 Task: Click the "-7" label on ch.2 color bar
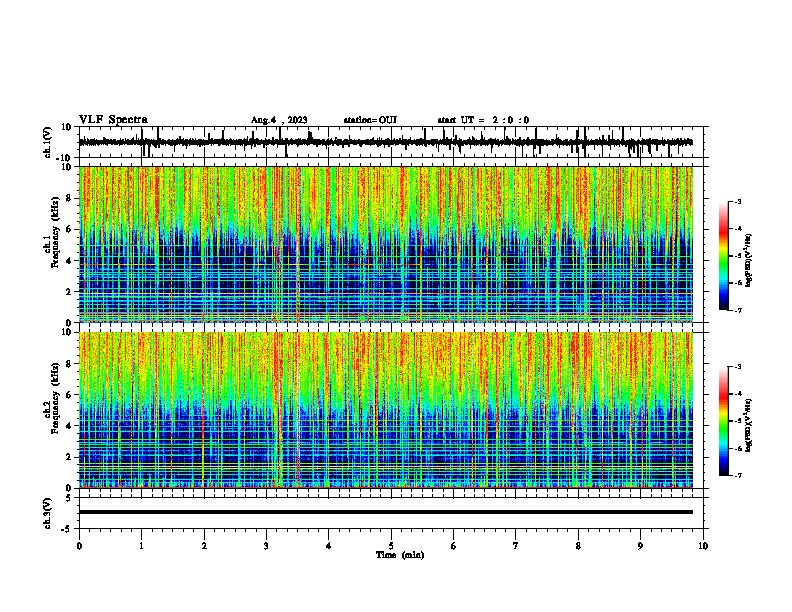tap(737, 475)
